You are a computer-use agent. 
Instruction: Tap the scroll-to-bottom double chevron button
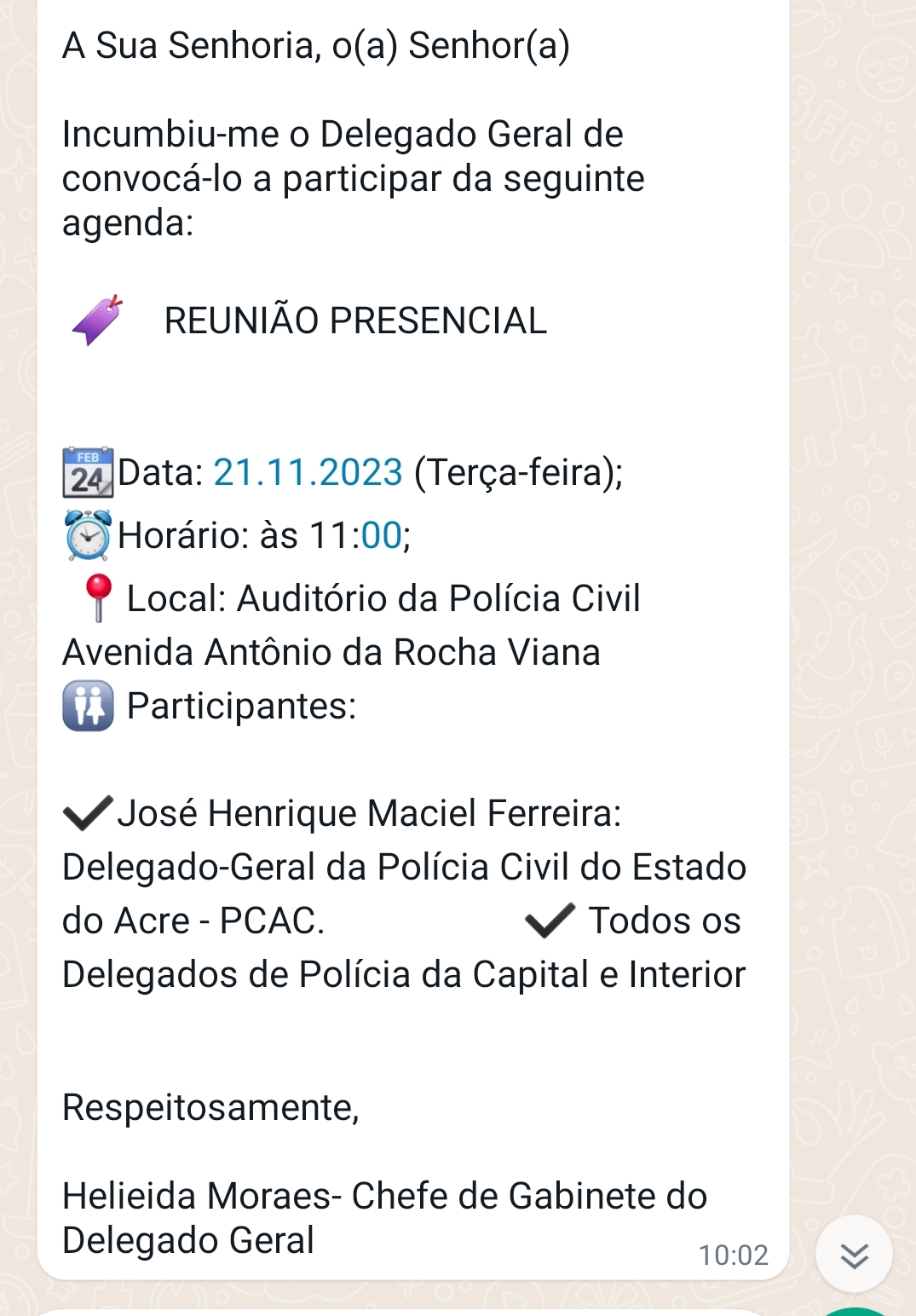coord(854,1255)
